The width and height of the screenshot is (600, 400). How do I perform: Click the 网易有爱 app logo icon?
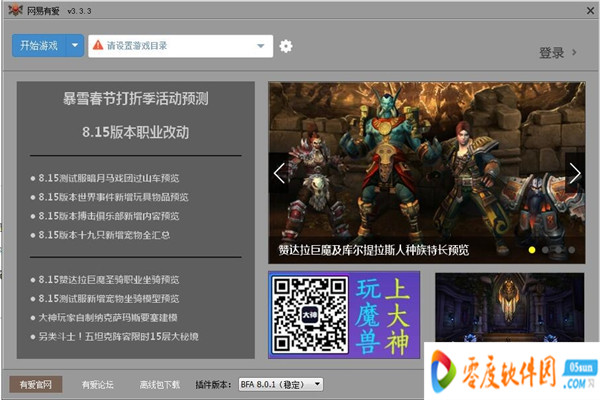tap(15, 10)
